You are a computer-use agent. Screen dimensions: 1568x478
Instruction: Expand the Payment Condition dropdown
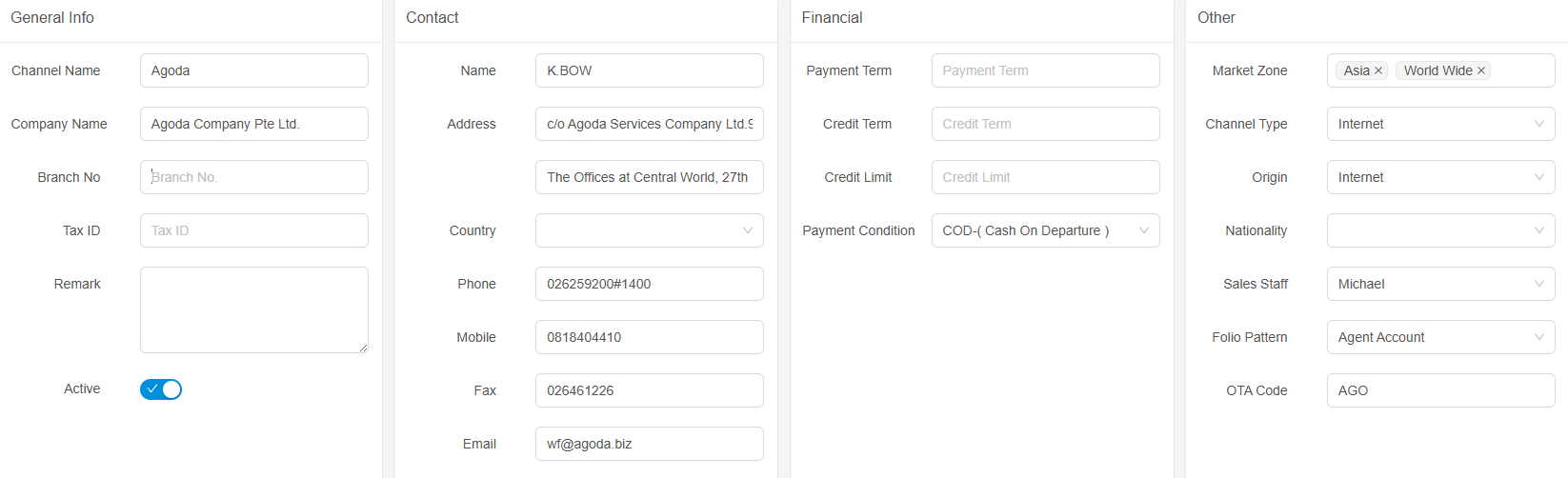point(1045,230)
